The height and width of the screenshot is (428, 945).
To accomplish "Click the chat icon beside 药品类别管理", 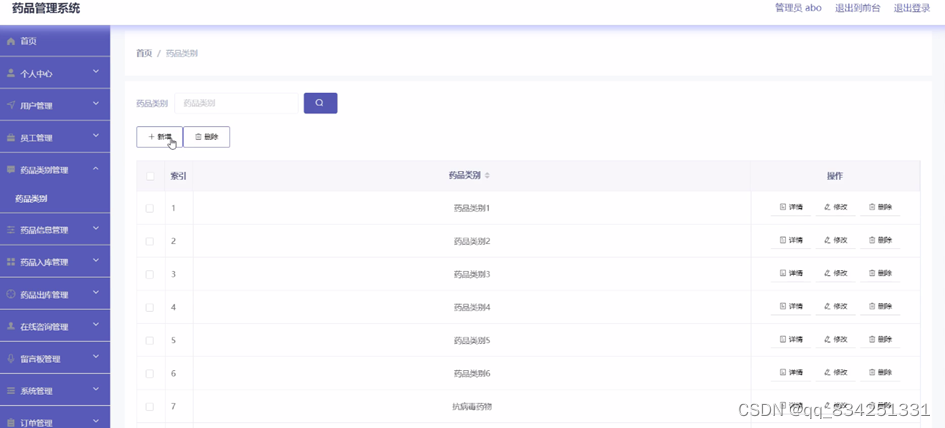I will tap(10, 170).
